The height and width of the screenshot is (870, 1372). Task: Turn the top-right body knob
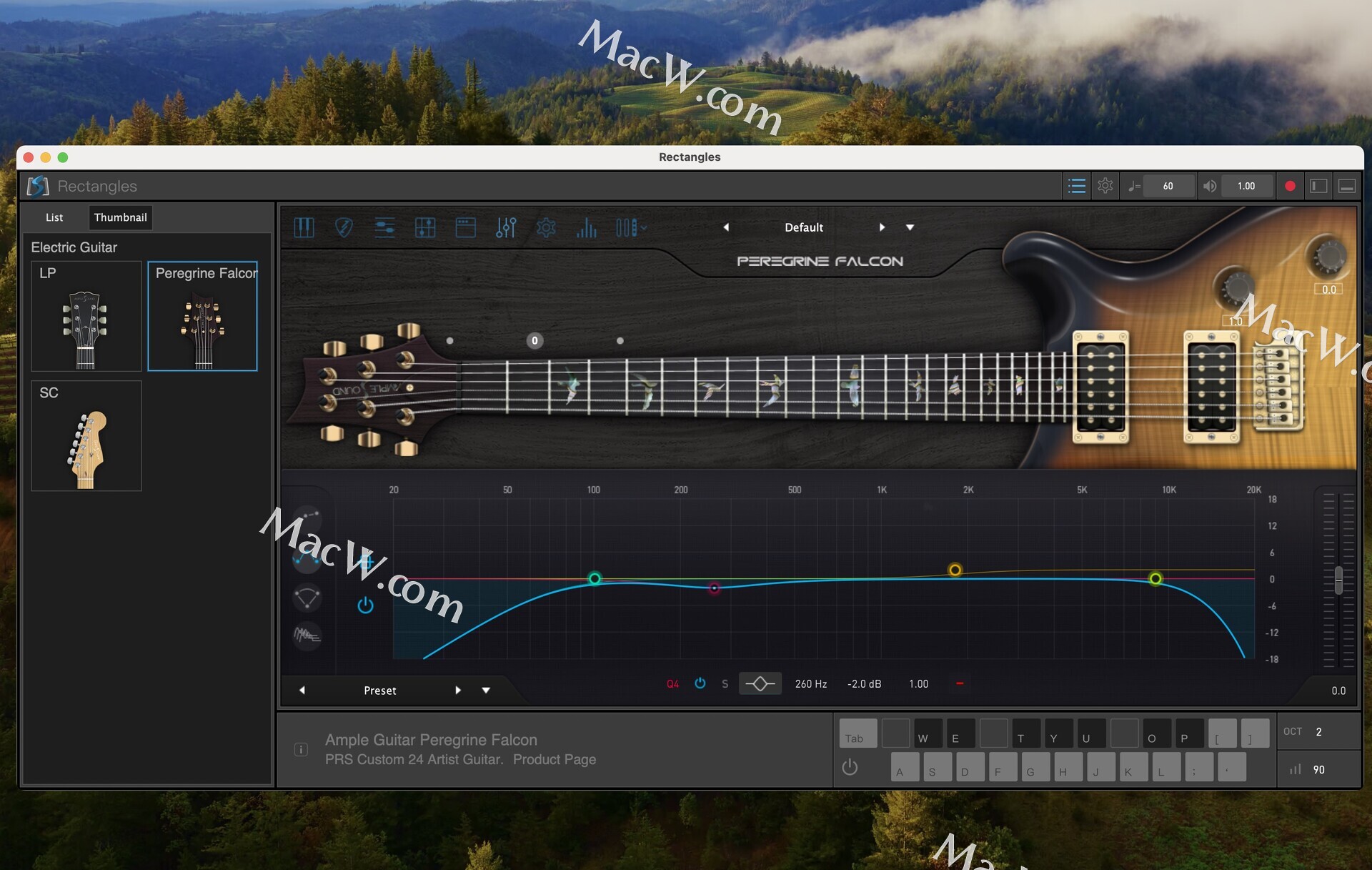coord(1328,256)
